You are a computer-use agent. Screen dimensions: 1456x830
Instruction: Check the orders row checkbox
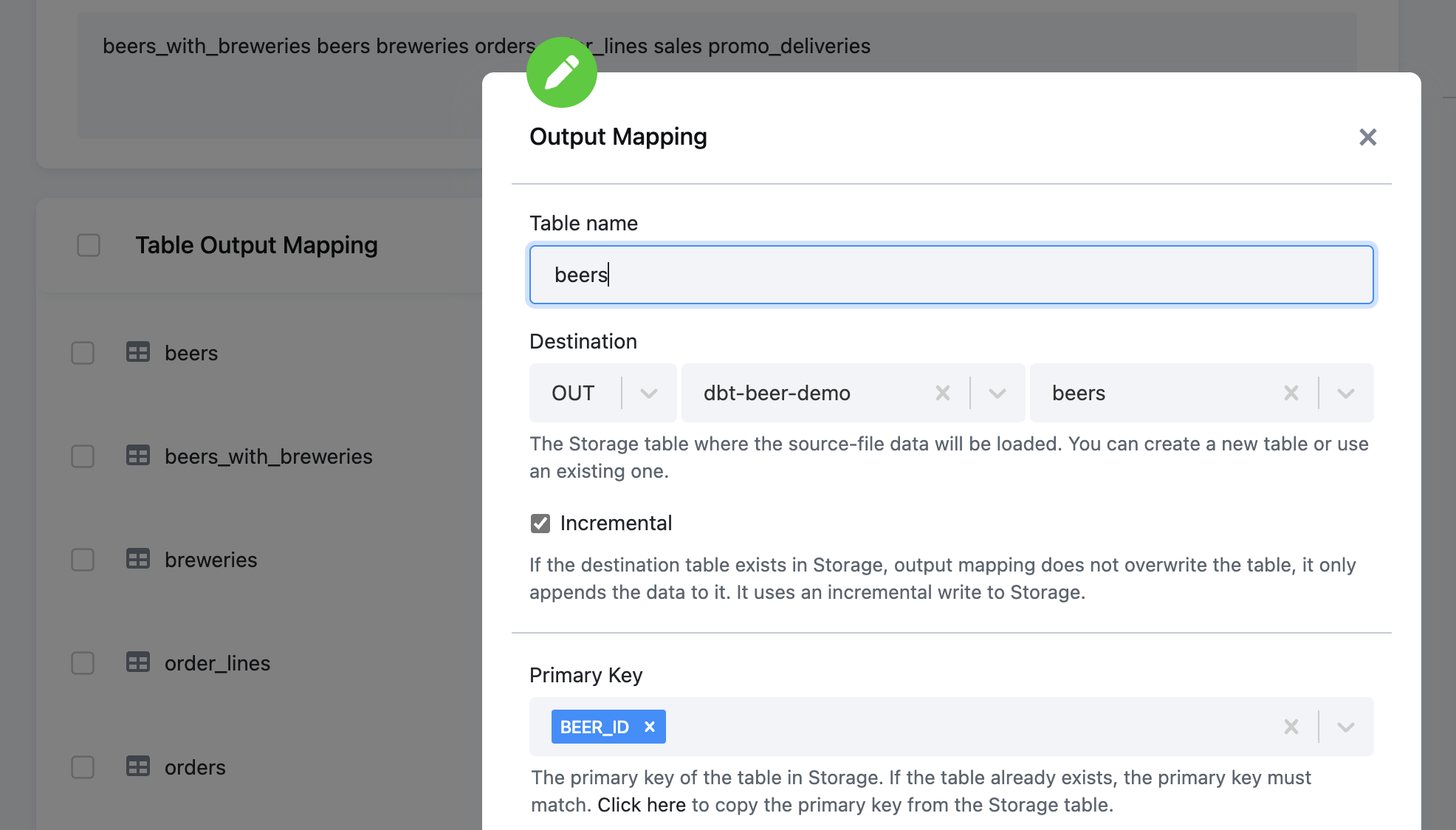(83, 767)
